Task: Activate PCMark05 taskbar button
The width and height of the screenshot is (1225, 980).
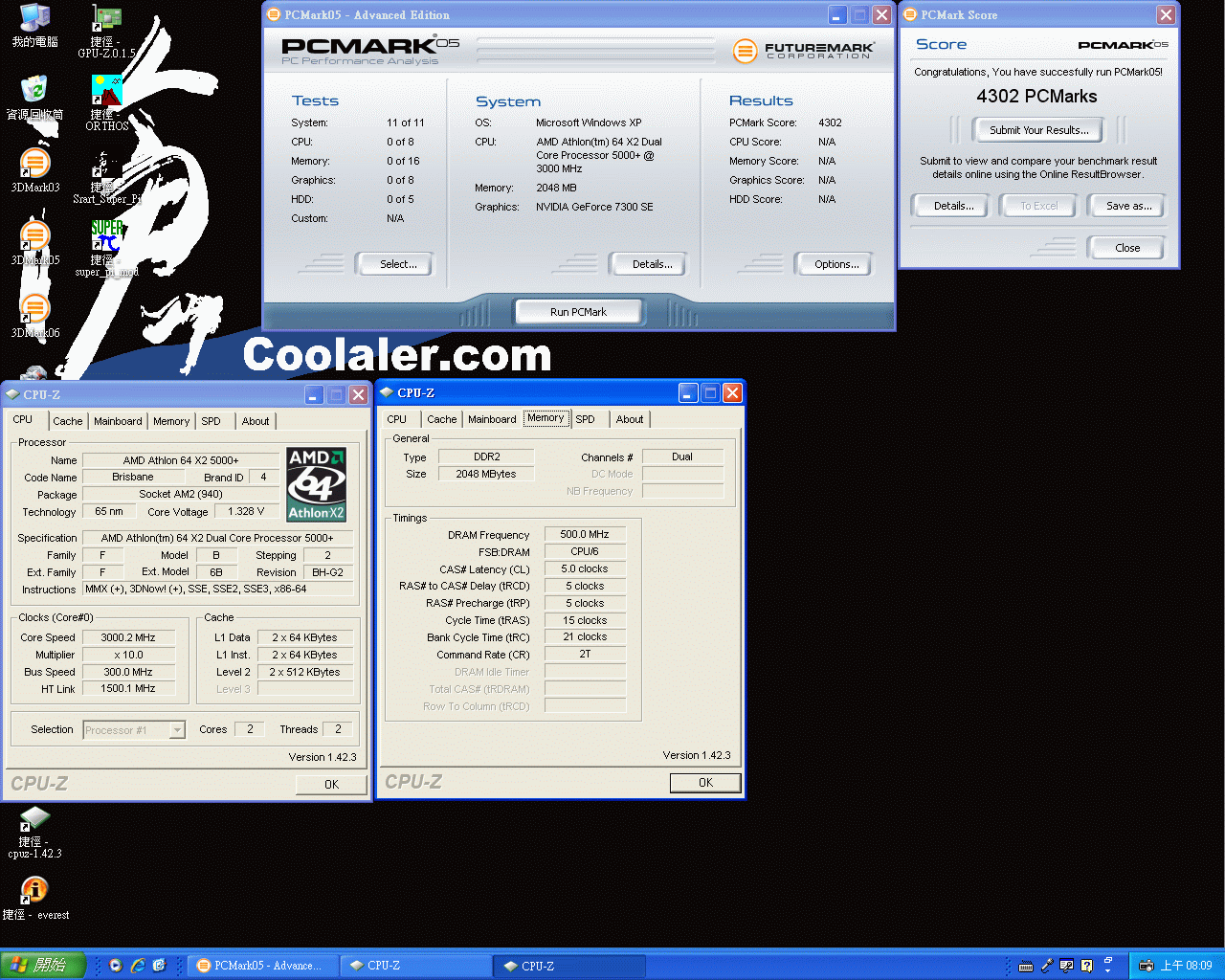Action: coord(262,966)
